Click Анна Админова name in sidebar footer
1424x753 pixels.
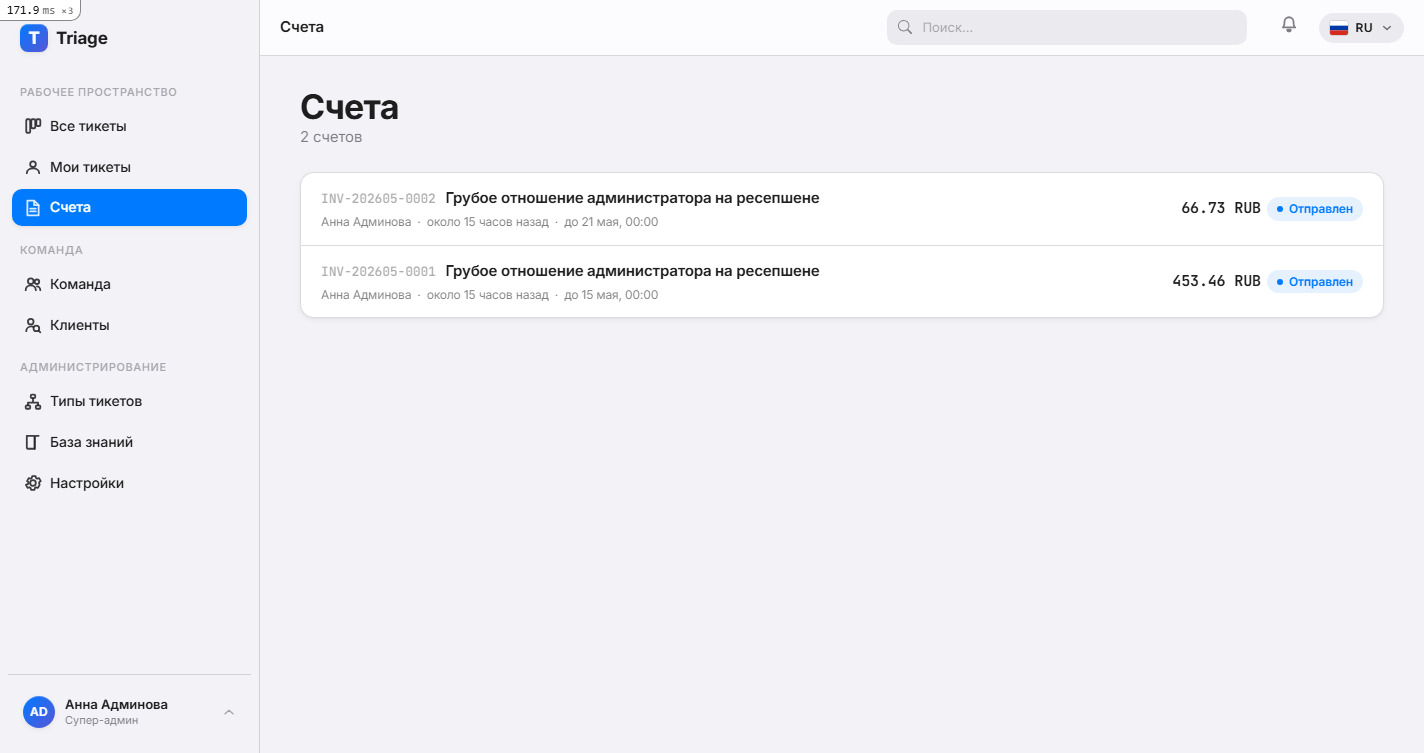(116, 704)
